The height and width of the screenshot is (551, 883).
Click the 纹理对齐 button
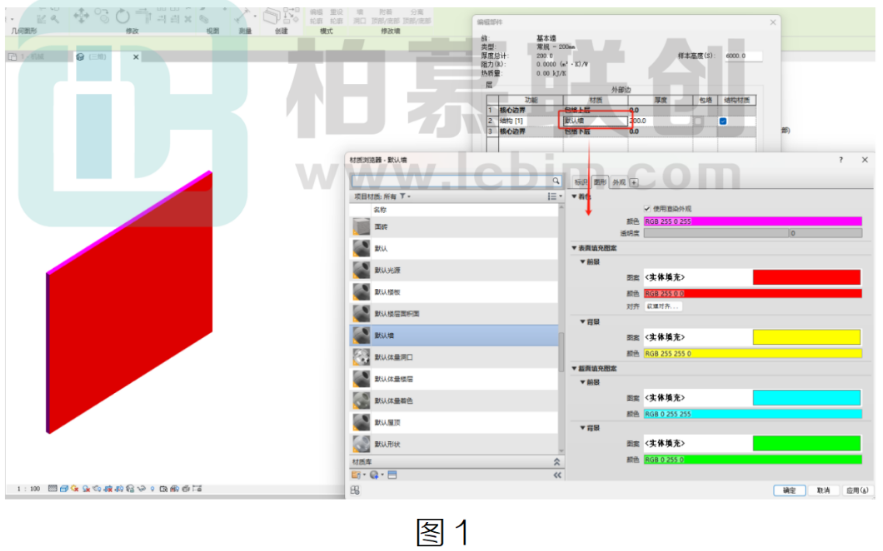pyautogui.click(x=662, y=306)
